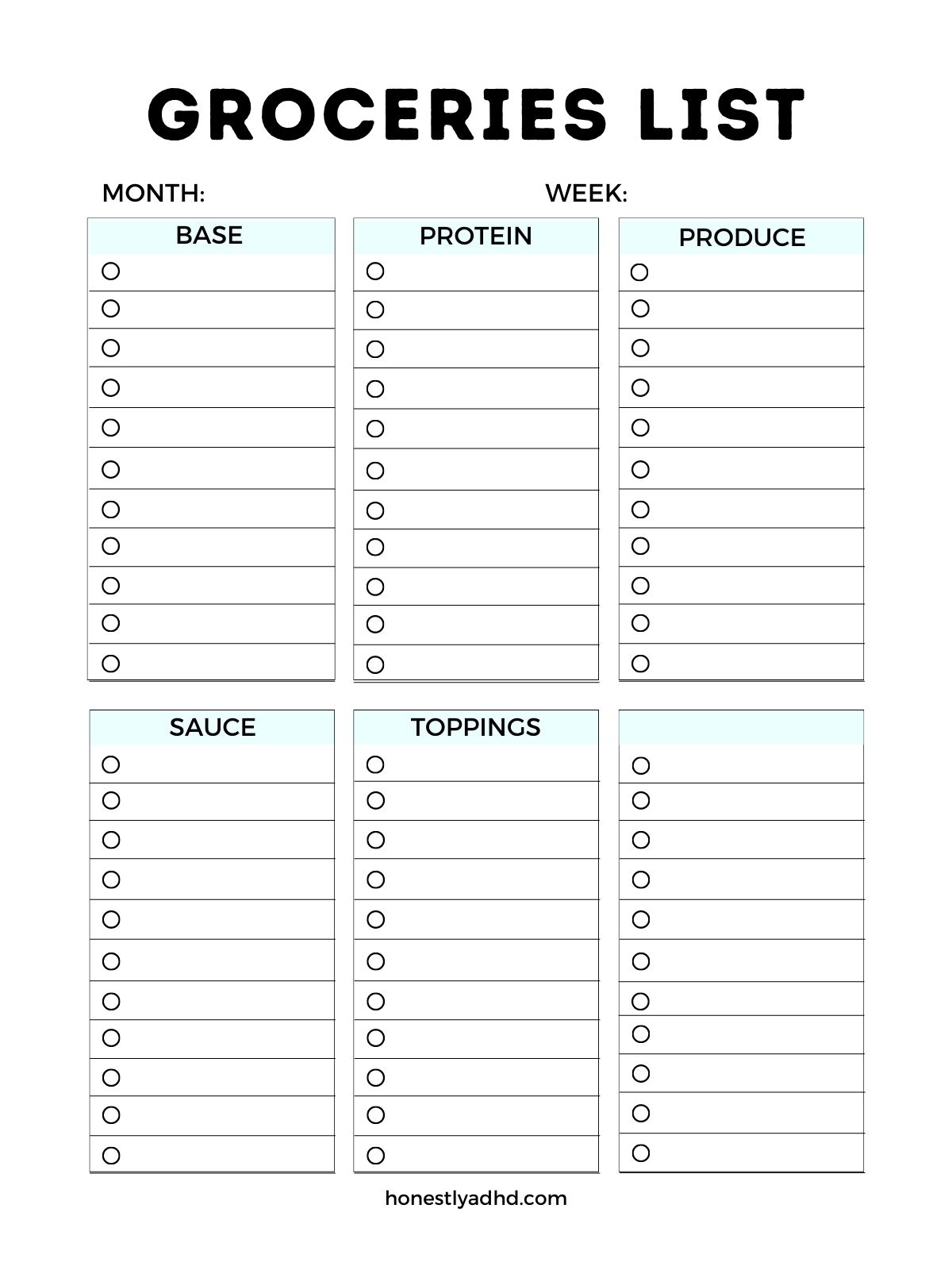Check the first circle under BASE
952x1270 pixels.
click(x=111, y=271)
